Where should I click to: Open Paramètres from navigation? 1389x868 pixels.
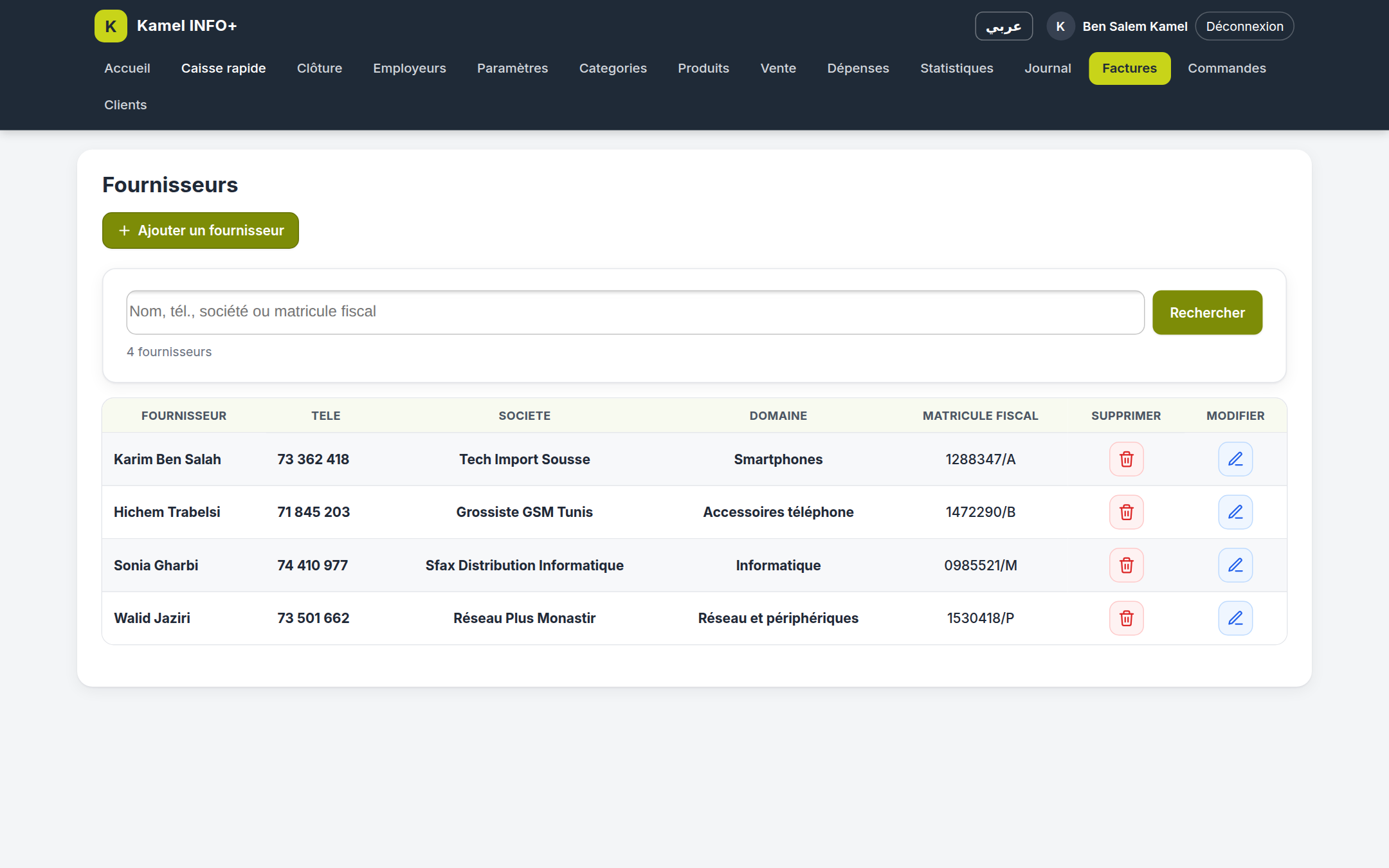[x=513, y=68]
